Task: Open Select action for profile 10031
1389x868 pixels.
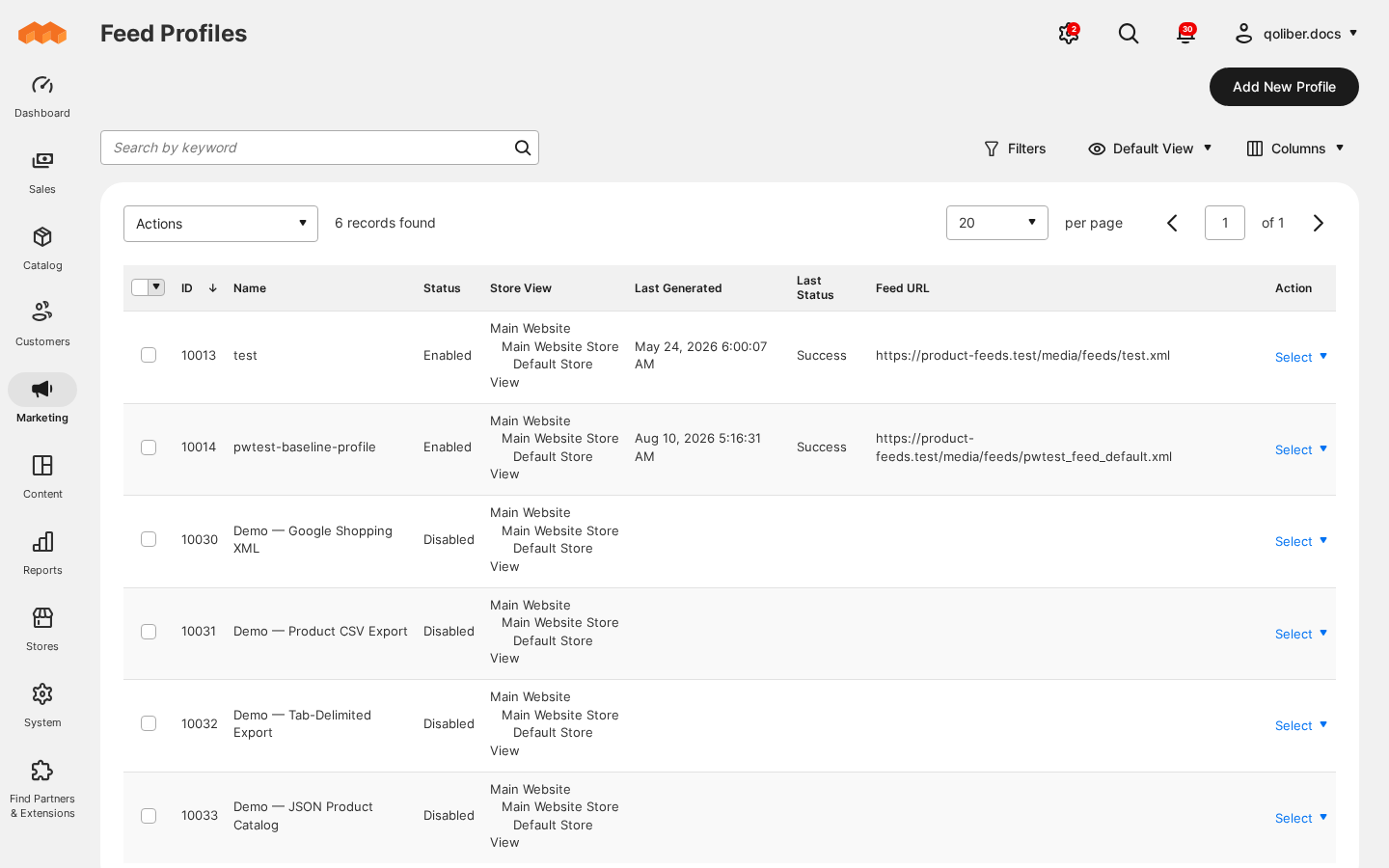Action: point(1301,634)
